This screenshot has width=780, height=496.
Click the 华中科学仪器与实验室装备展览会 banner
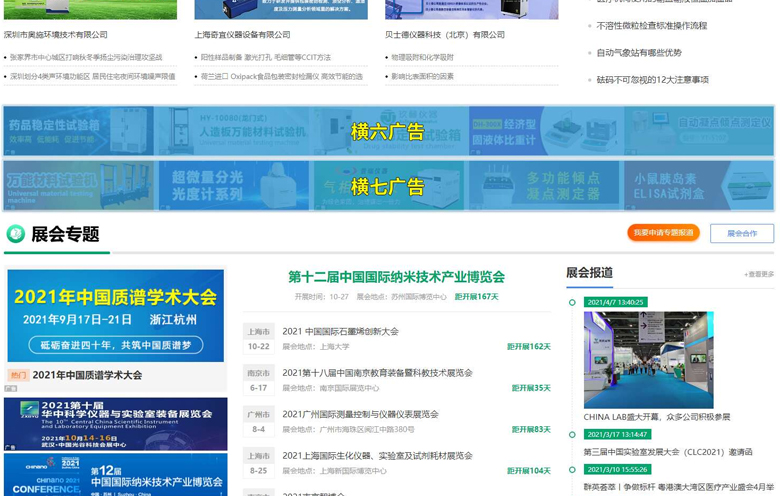coord(115,424)
